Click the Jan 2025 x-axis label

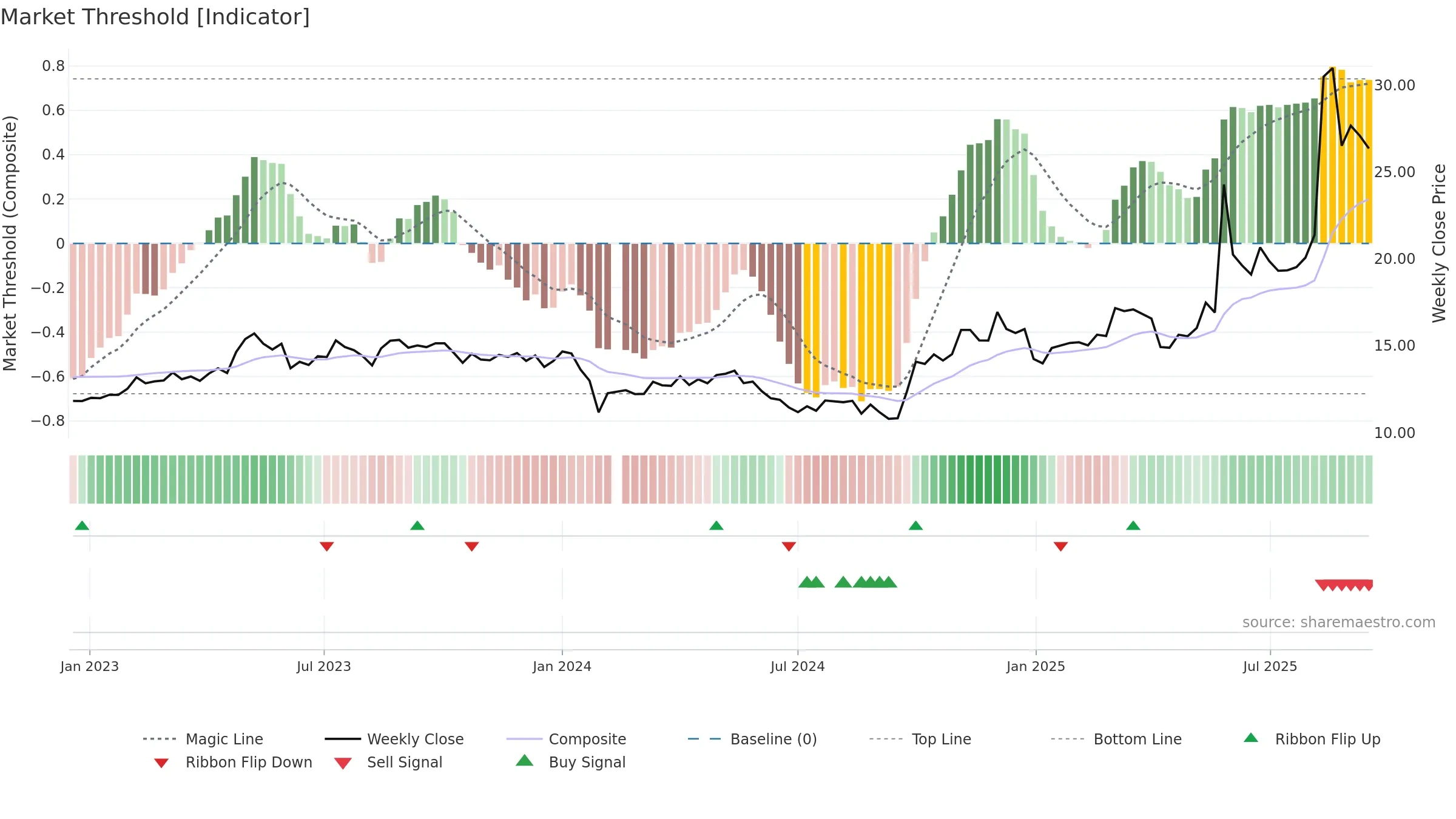point(1036,666)
